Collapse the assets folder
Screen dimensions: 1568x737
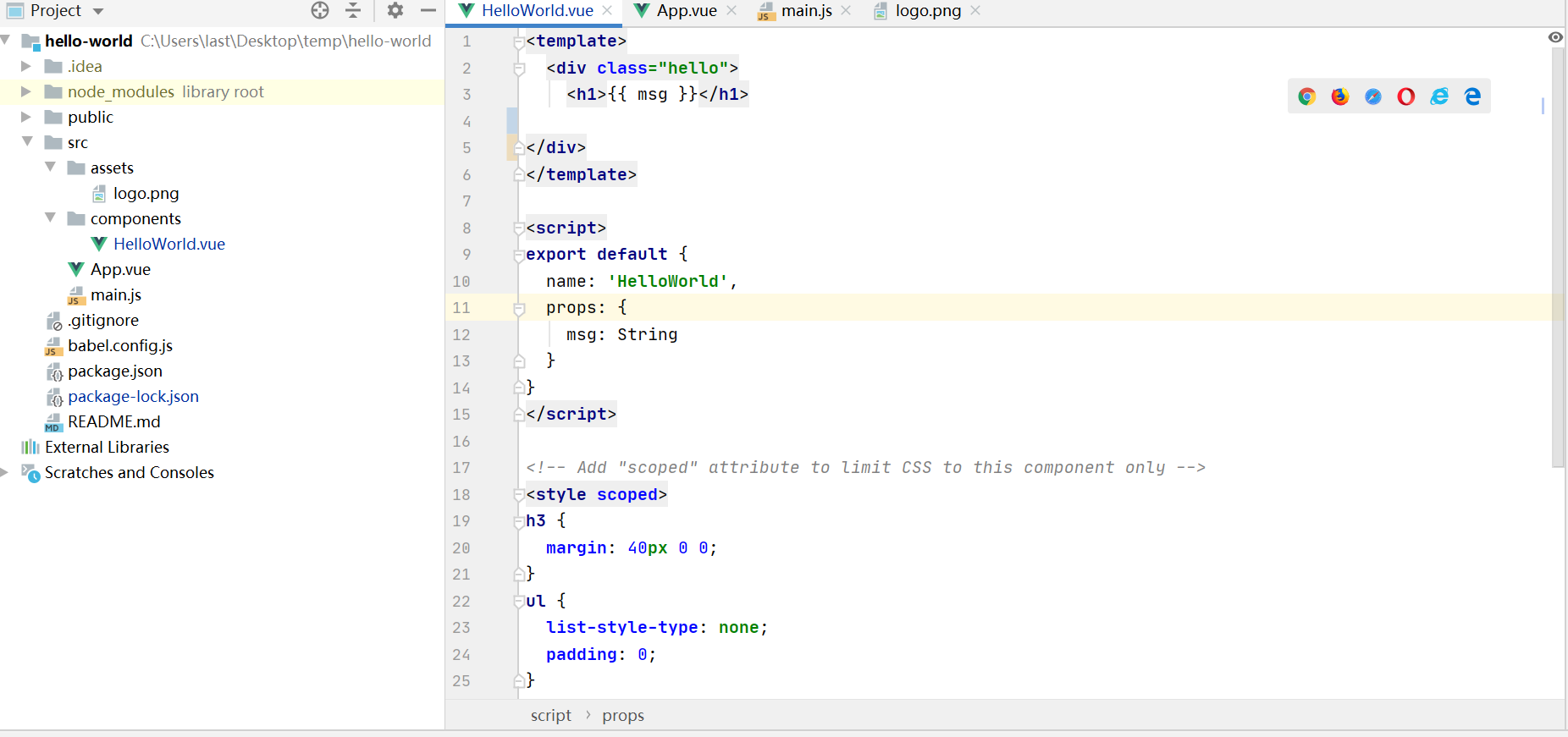coord(50,168)
